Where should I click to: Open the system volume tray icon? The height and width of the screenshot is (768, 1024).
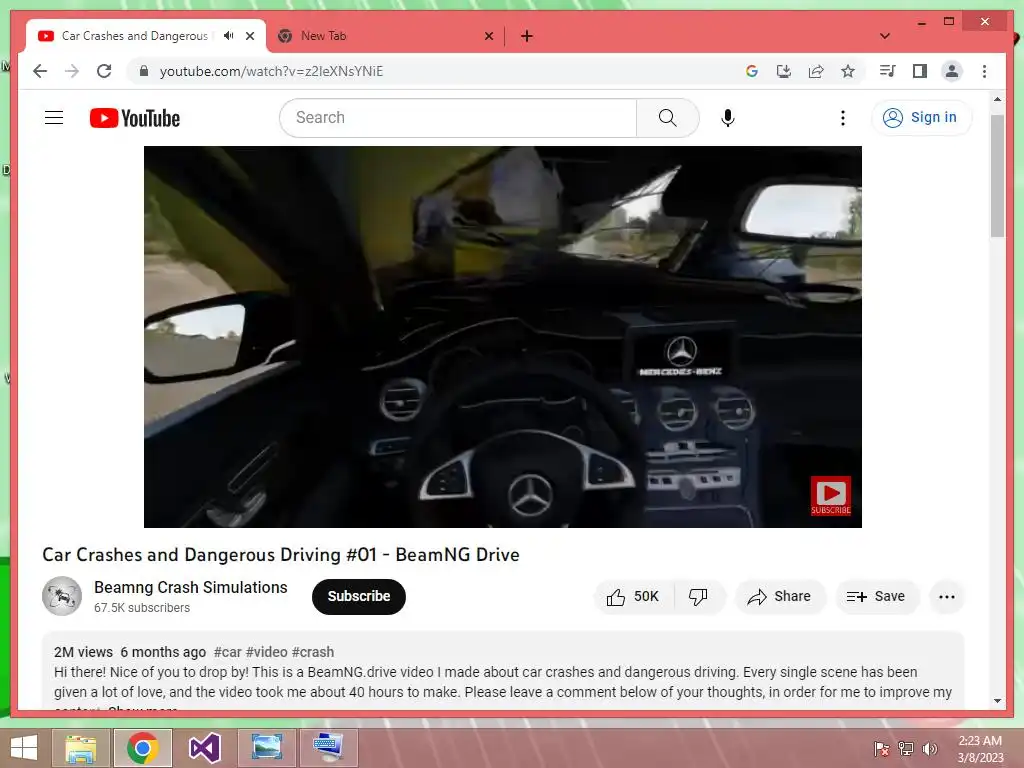pos(929,748)
